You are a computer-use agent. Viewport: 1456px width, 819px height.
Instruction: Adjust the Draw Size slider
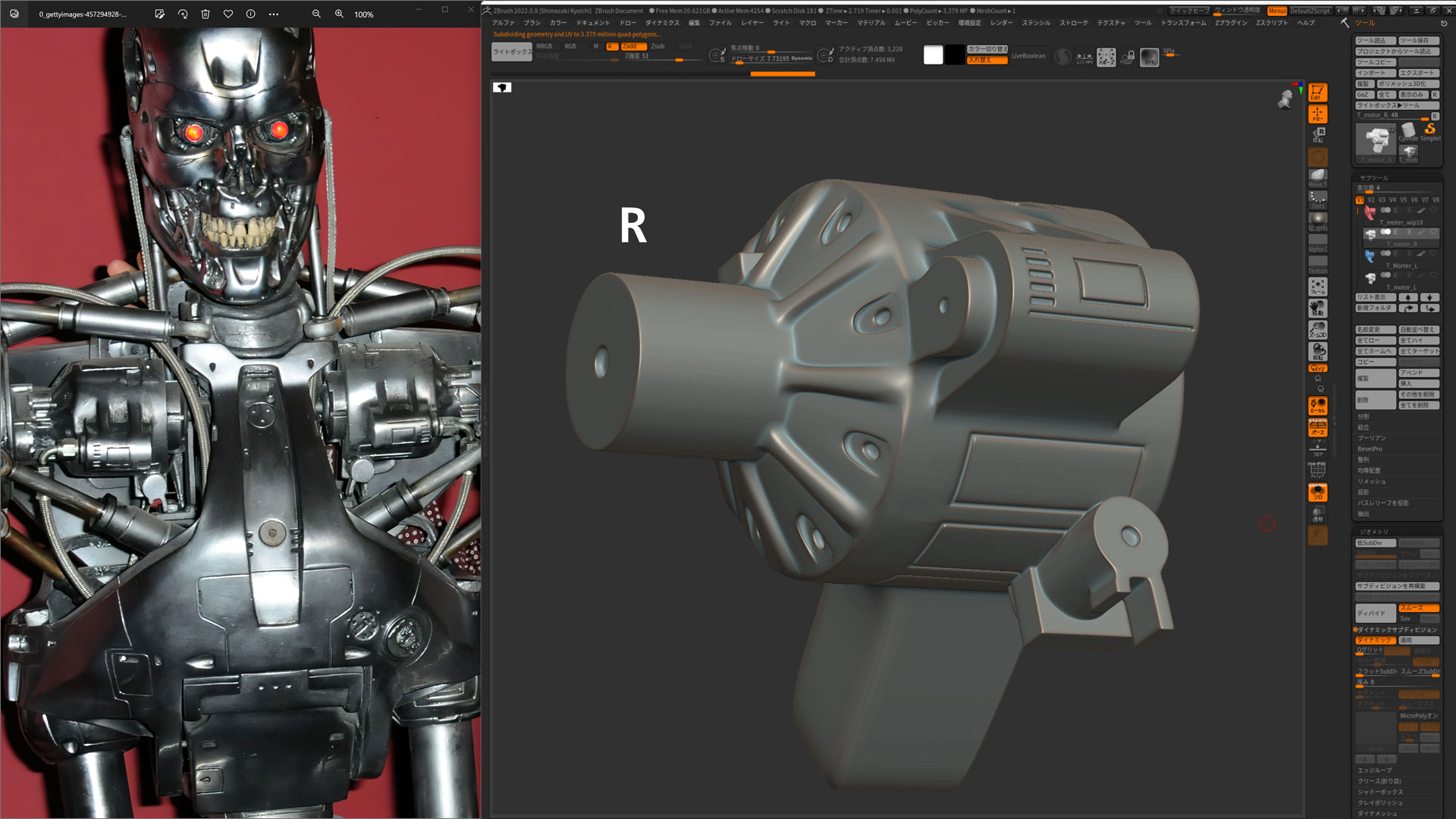tap(771, 58)
